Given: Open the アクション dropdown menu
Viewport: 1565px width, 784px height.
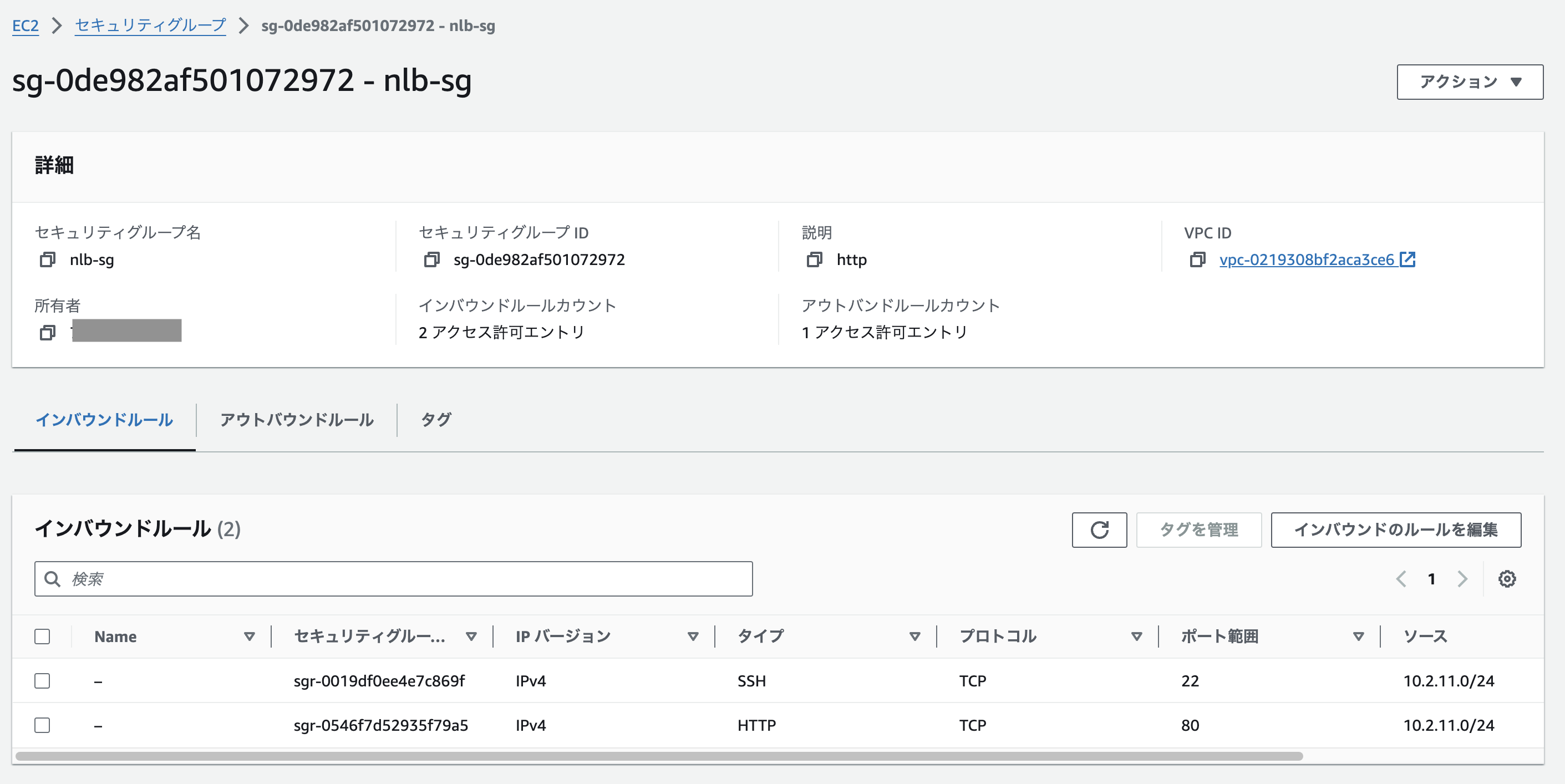Looking at the screenshot, I should (1470, 82).
